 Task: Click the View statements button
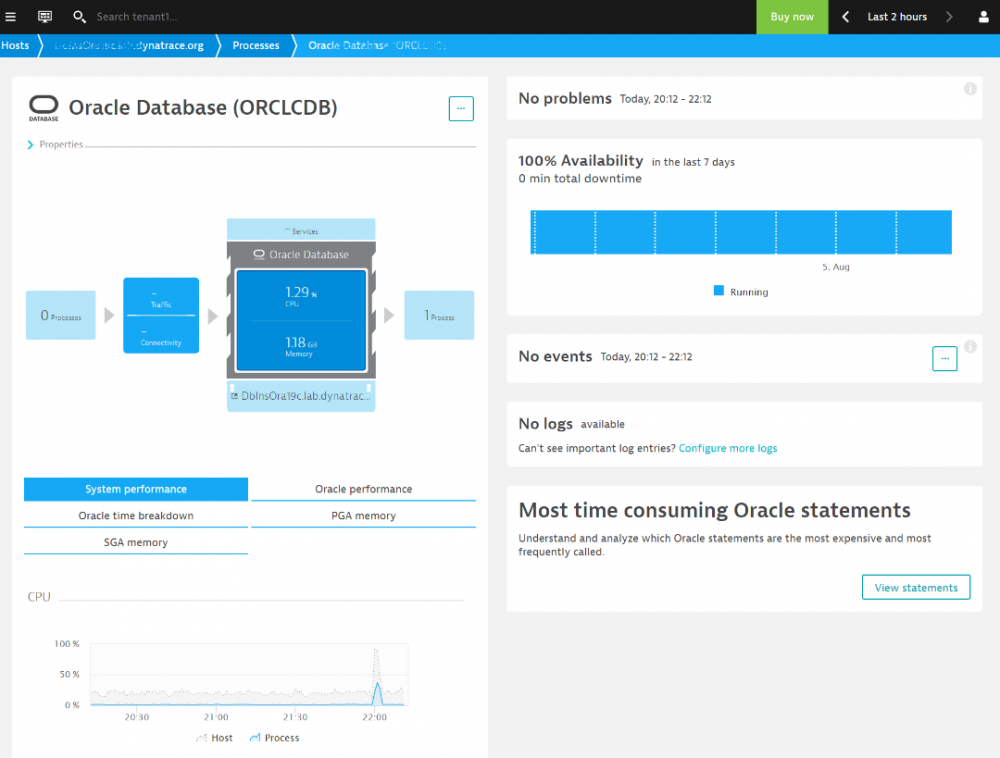point(916,587)
